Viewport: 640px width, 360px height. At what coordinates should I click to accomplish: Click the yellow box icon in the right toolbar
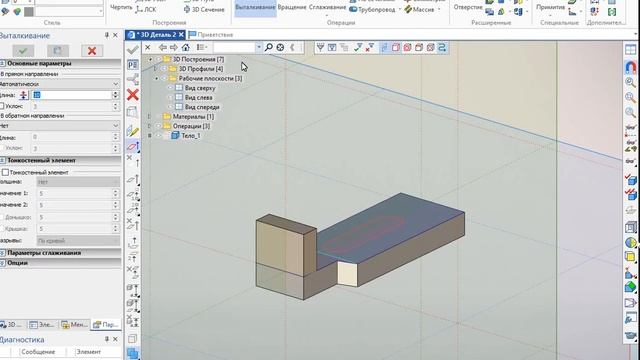(631, 257)
